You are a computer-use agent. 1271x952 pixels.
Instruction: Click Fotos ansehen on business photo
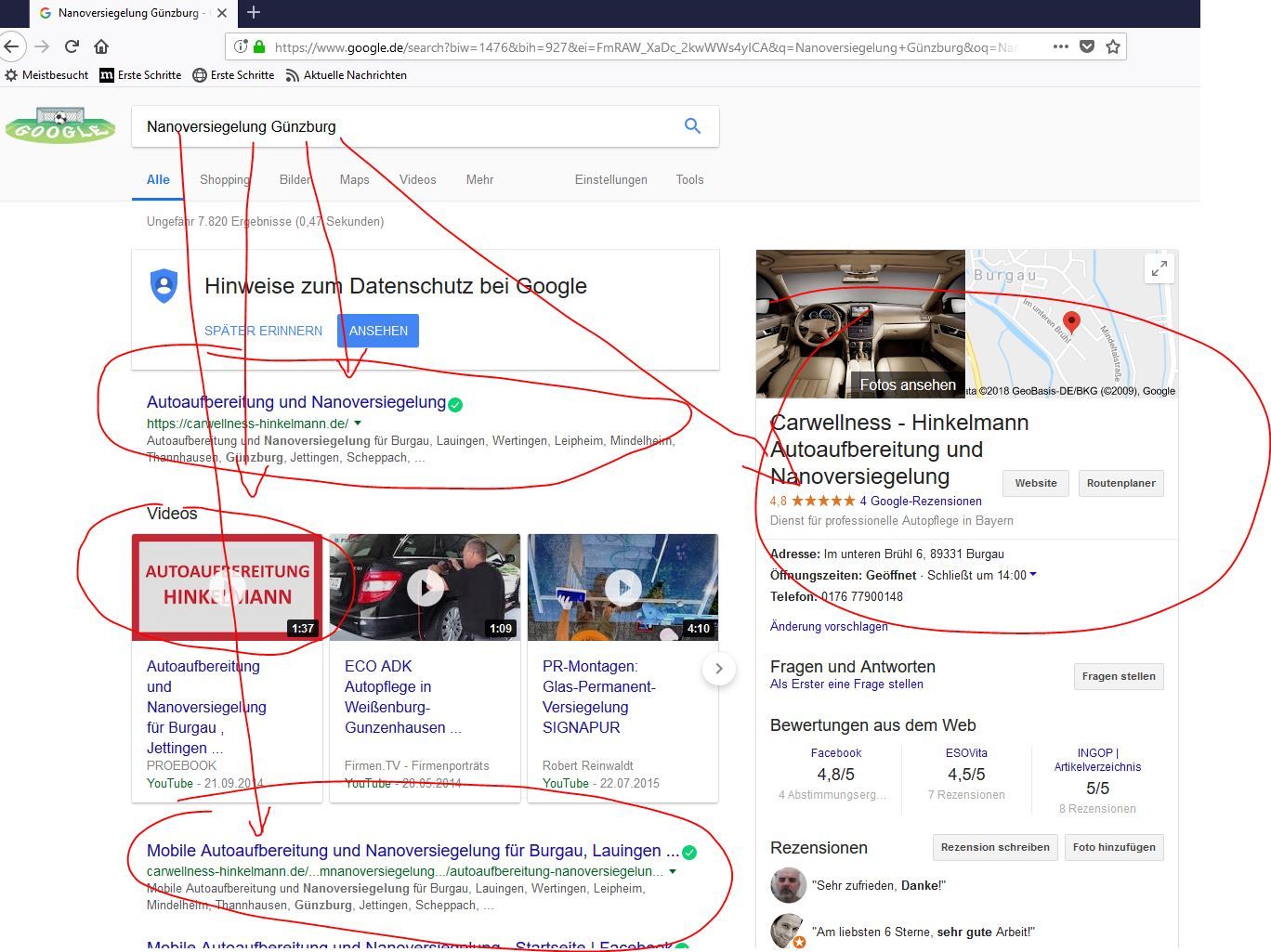tap(908, 385)
